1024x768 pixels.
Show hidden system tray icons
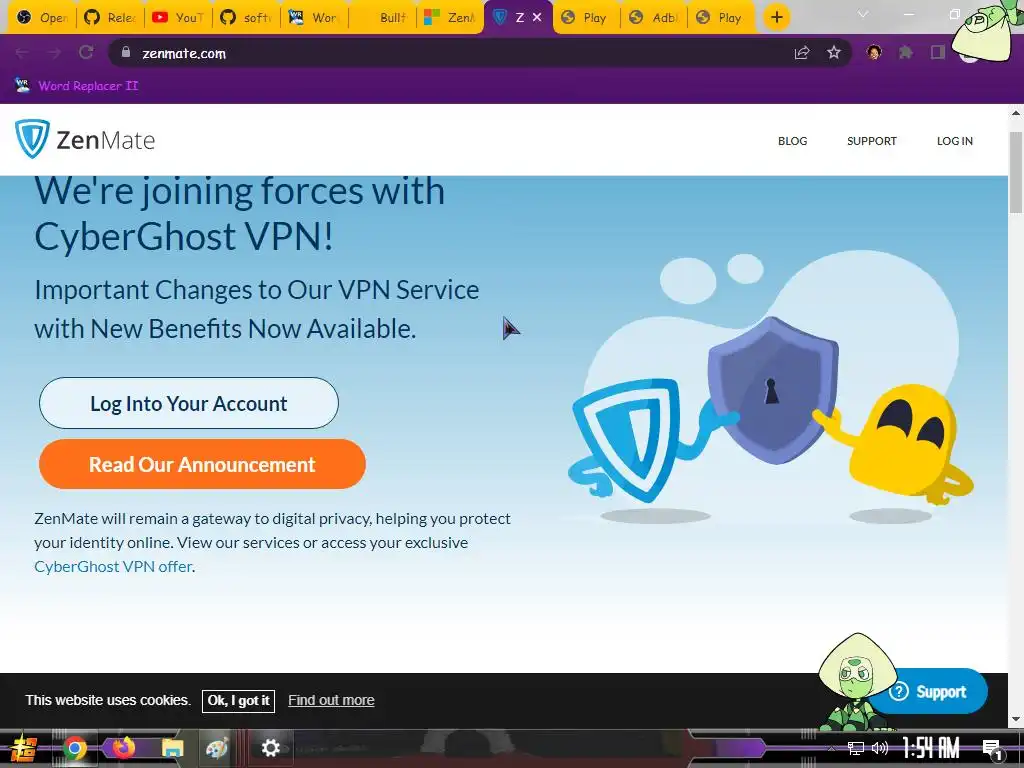pos(831,748)
